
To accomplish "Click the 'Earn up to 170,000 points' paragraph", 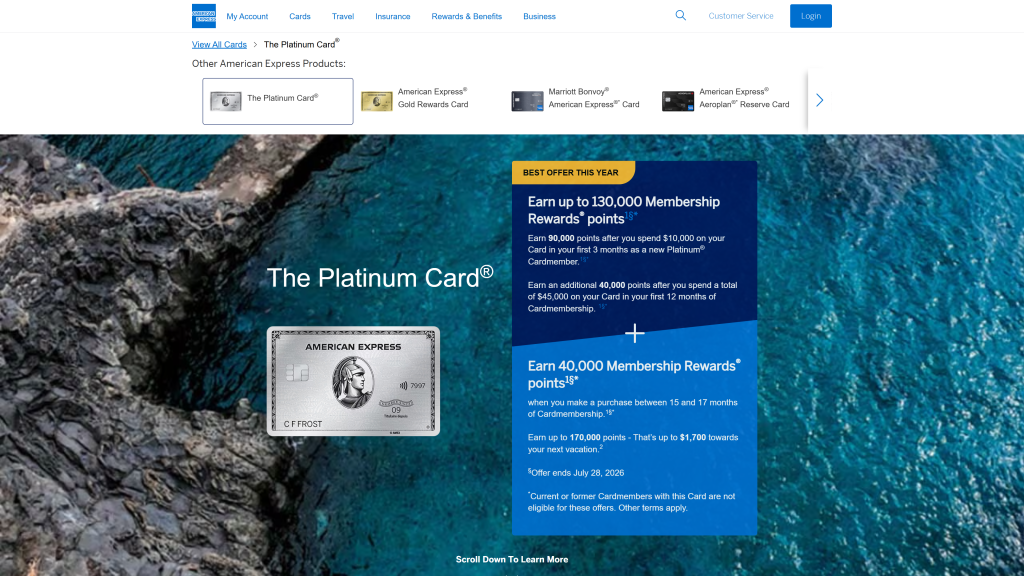I will pyautogui.click(x=633, y=443).
